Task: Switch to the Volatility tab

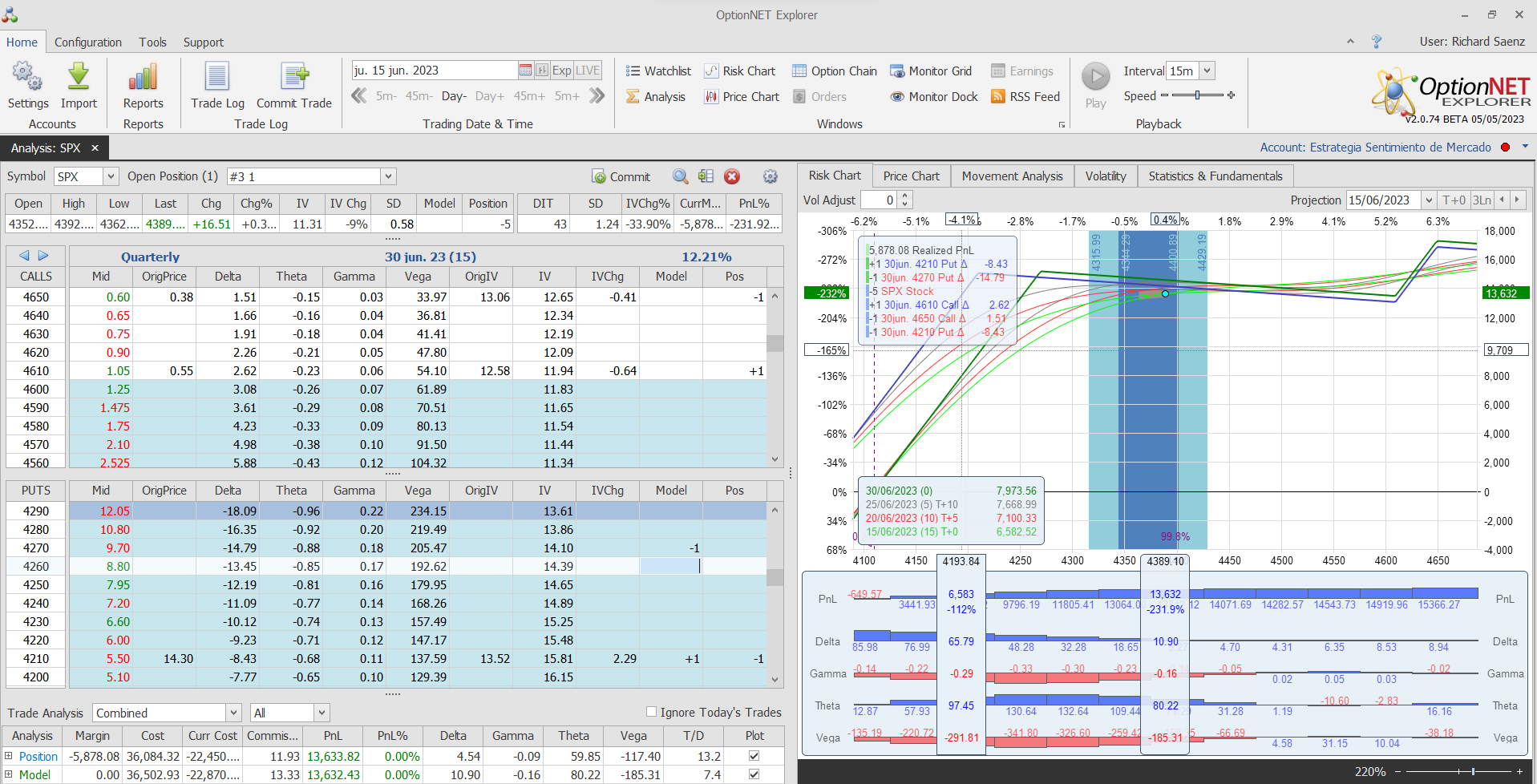Action: point(1105,176)
